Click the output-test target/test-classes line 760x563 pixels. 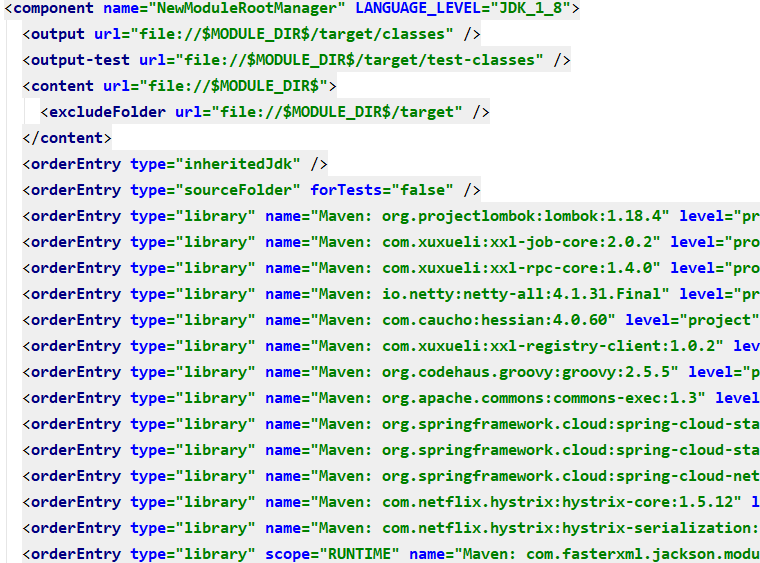tap(296, 60)
